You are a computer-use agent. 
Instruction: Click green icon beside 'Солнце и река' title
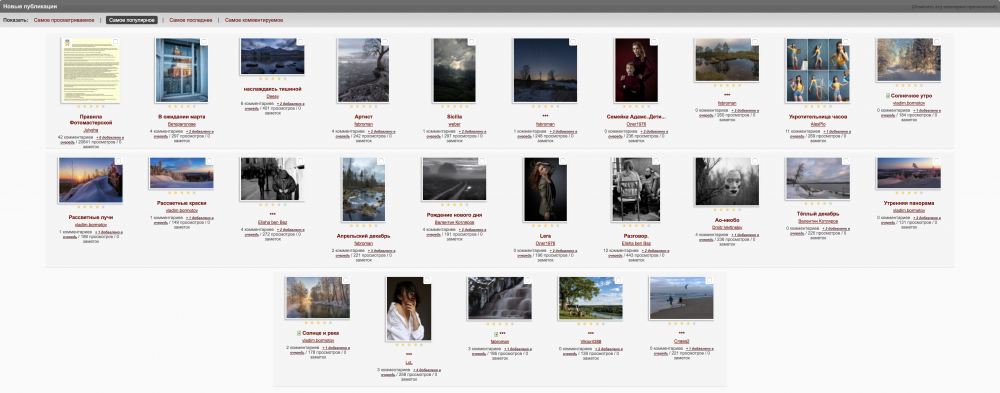pos(298,333)
